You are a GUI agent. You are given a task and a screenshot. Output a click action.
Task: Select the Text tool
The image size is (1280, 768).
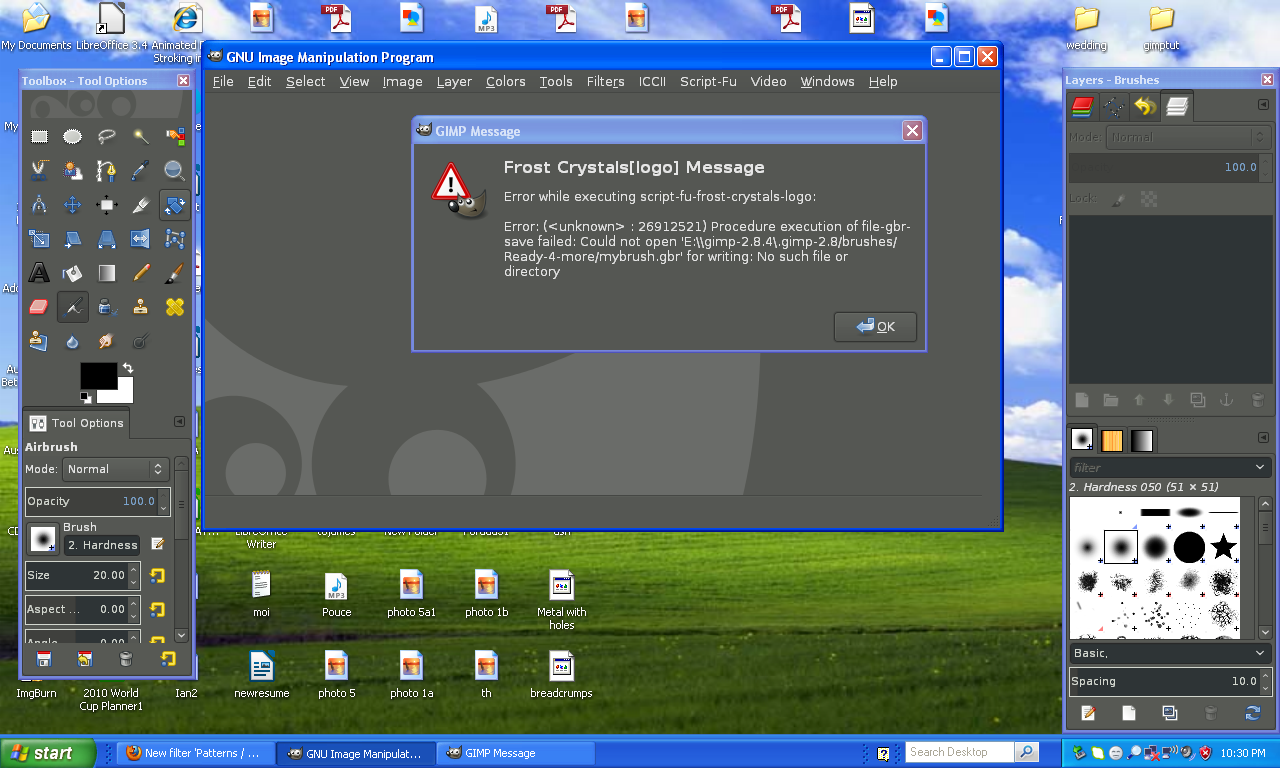pyautogui.click(x=39, y=273)
